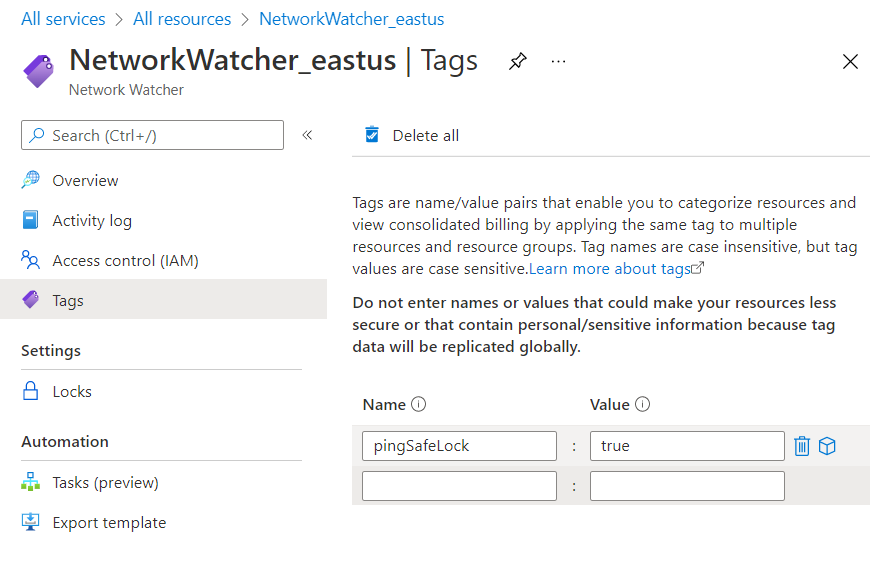Select Tags in the sidebar
This screenshot has height=565, width=883.
tap(68, 300)
